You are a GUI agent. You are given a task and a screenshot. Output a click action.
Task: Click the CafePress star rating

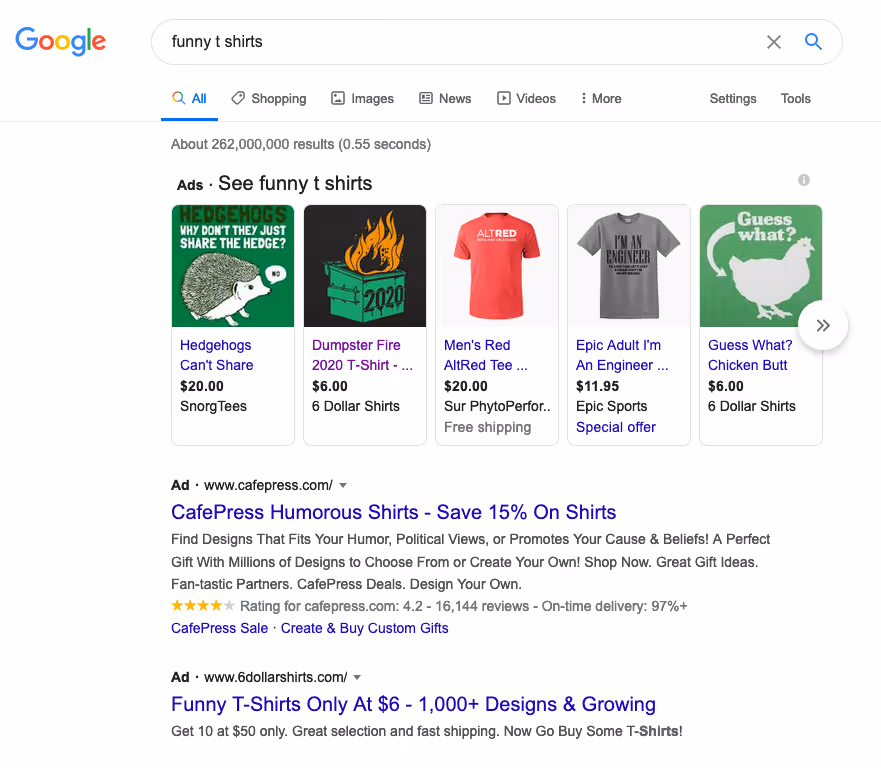click(x=203, y=606)
